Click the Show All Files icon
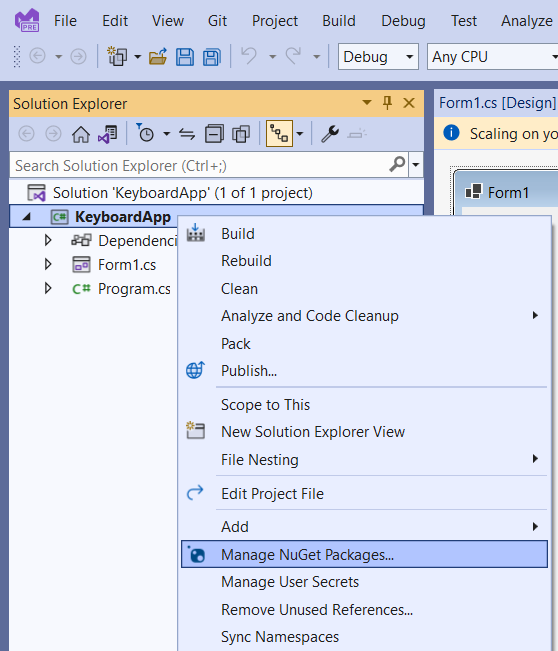 pos(241,134)
